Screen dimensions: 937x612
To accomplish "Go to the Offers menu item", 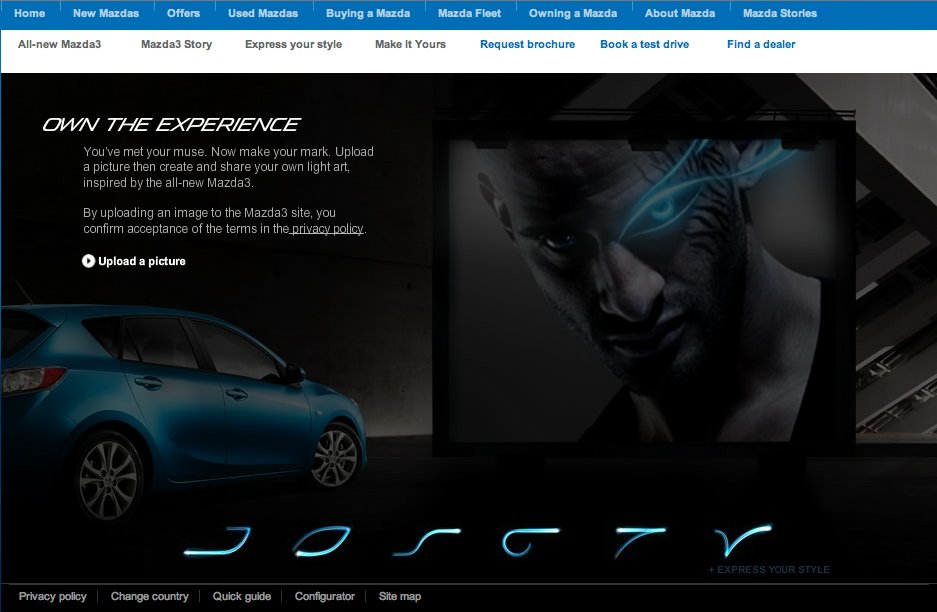I will click(183, 13).
